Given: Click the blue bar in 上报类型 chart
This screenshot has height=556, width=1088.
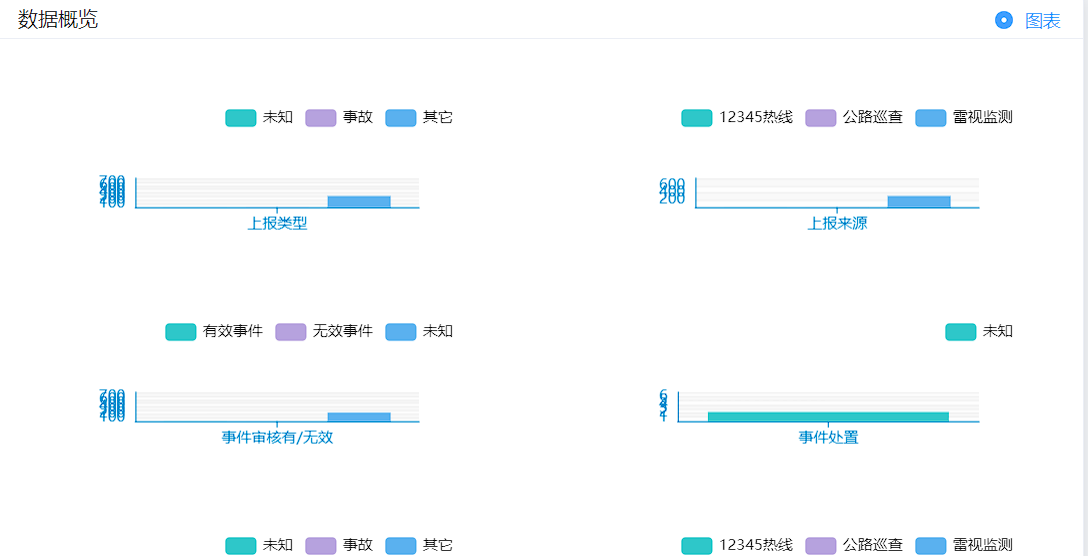Looking at the screenshot, I should click(x=359, y=201).
